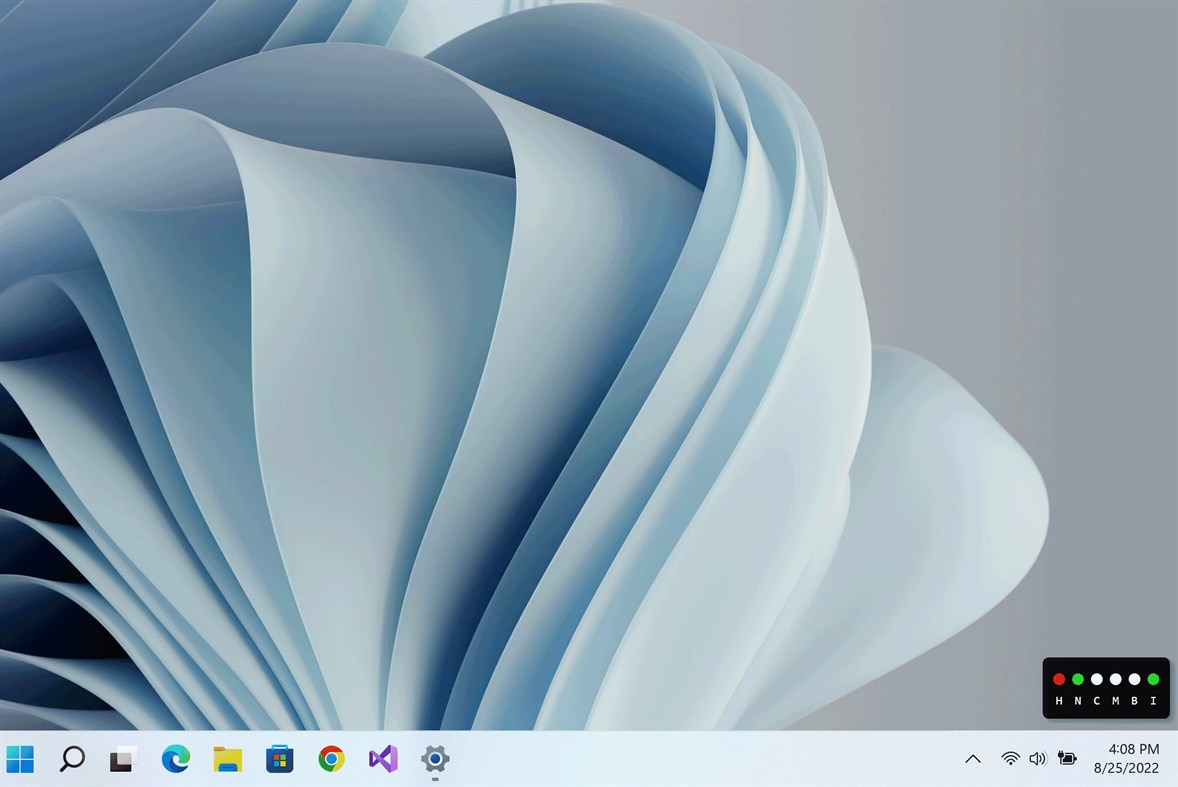
Task: Toggle the green I indicator dot
Action: coord(1153,678)
